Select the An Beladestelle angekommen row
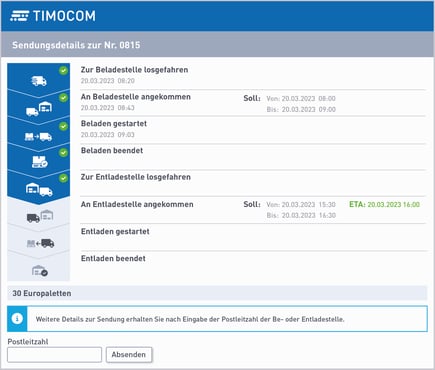 (253, 103)
